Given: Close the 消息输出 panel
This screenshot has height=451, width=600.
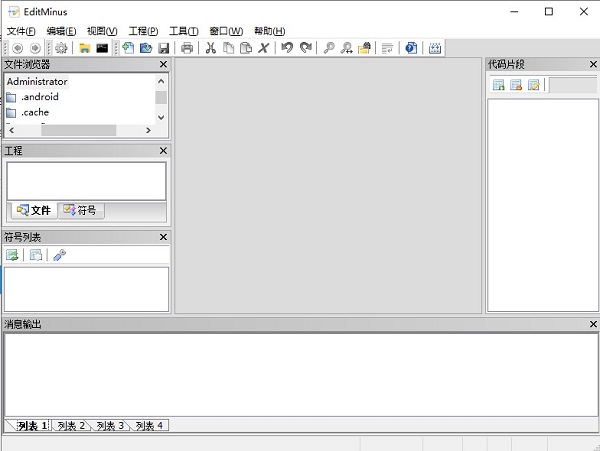Looking at the screenshot, I should click(593, 324).
